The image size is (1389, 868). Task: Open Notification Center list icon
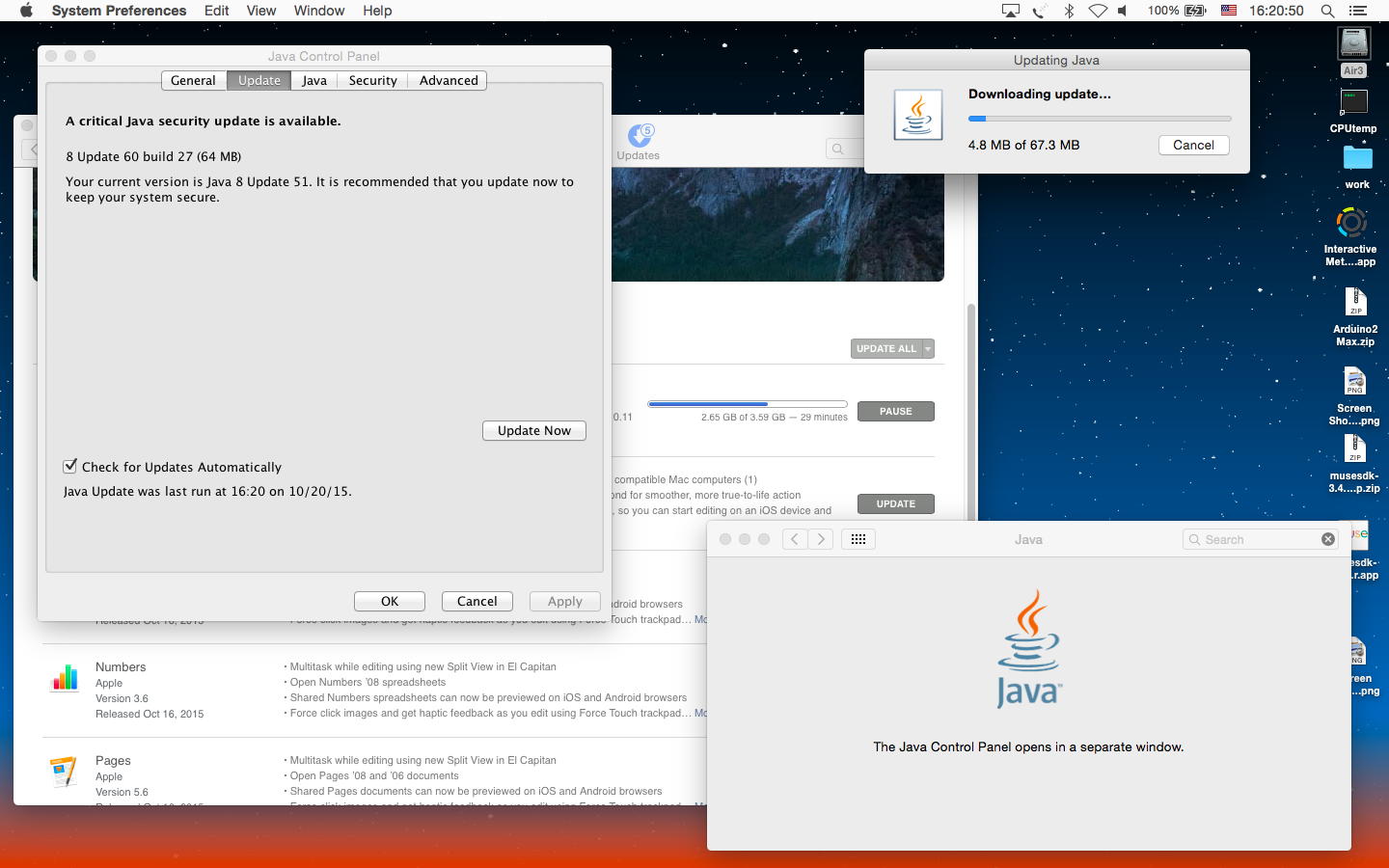(1358, 11)
